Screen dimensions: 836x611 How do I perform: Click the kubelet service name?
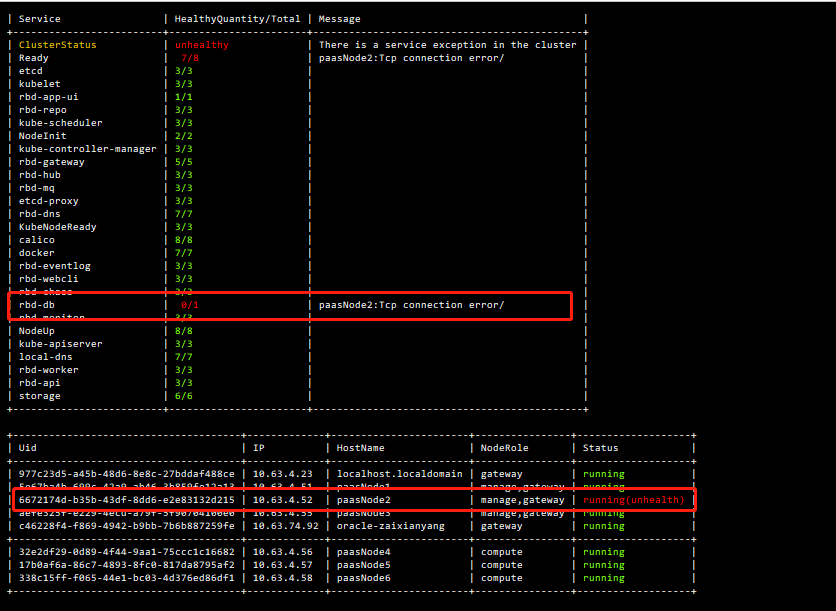coord(39,84)
